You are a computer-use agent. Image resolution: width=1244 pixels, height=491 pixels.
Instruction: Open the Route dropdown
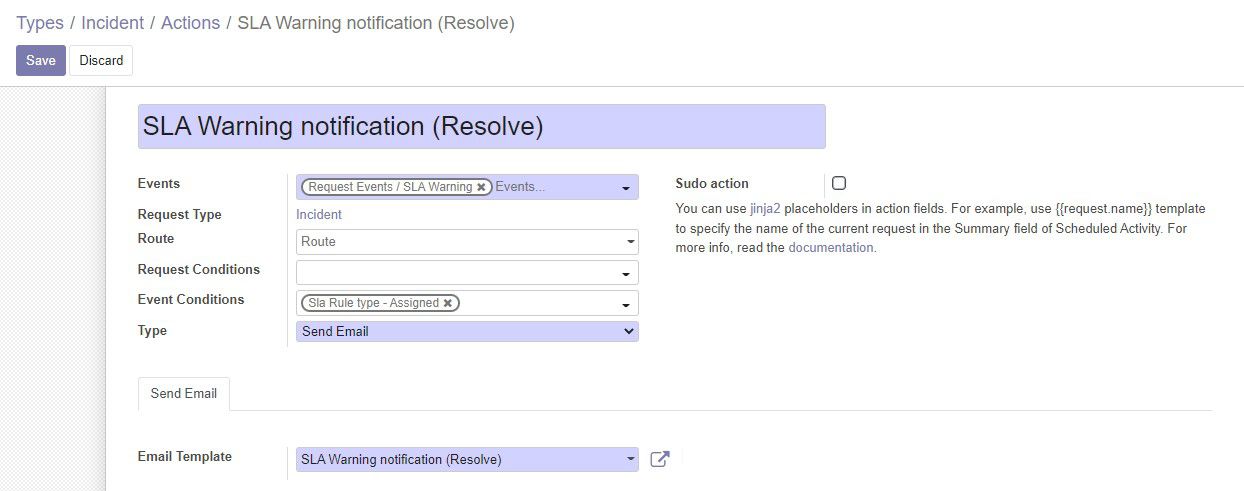pos(467,242)
